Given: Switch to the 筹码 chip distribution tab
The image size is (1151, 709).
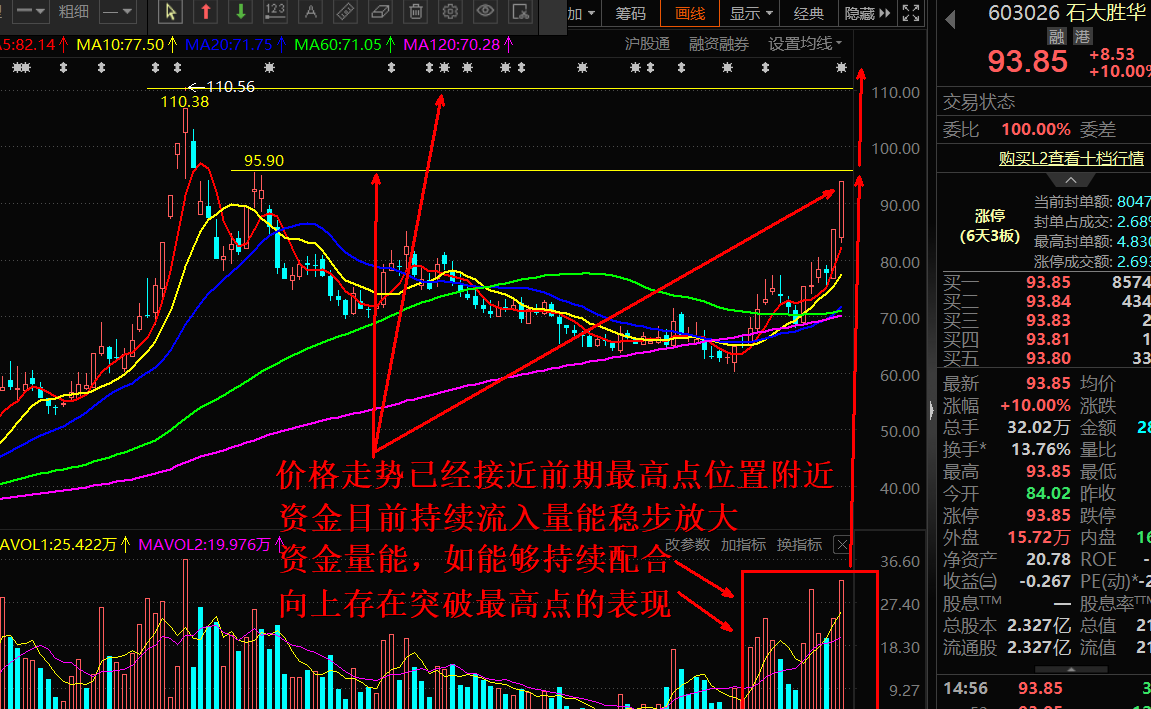Looking at the screenshot, I should click(x=631, y=13).
